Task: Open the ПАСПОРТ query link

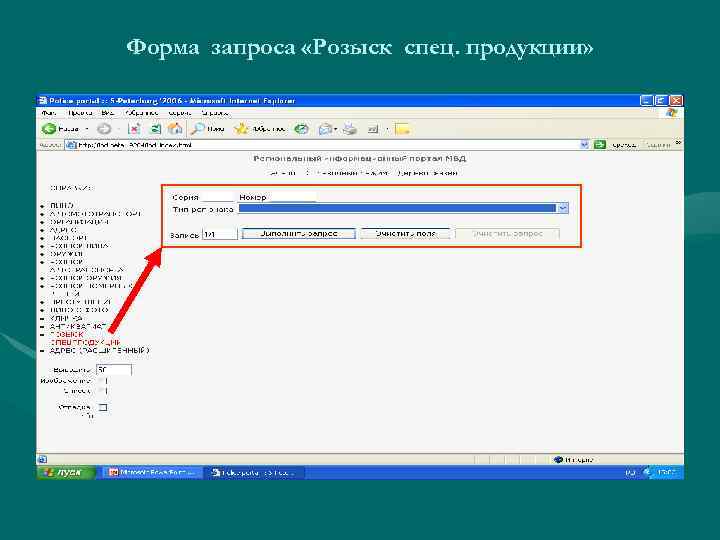Action: click(68, 238)
